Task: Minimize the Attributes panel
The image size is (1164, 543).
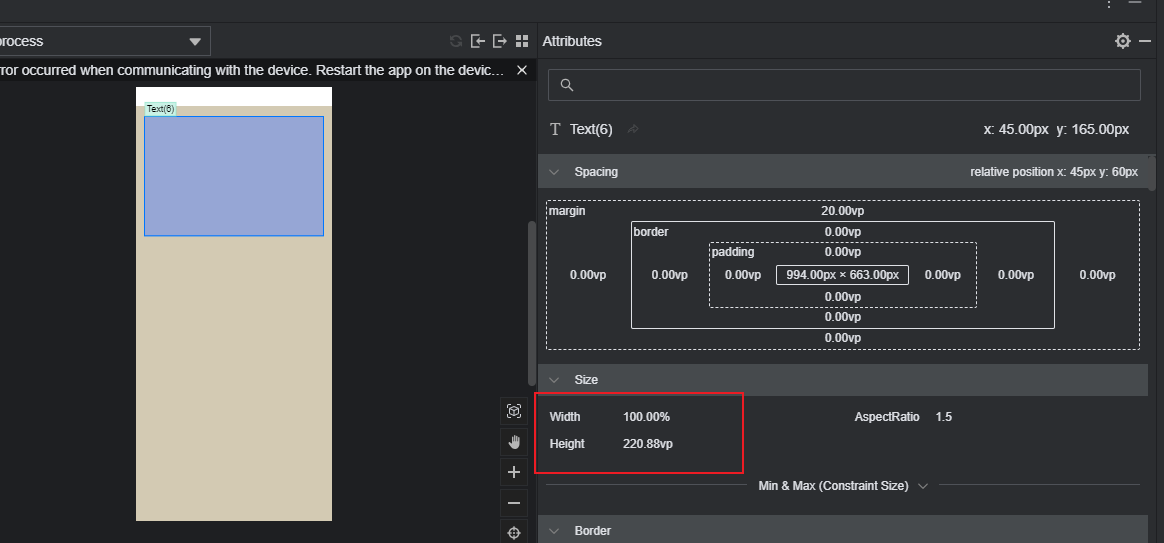Action: point(1134,4)
